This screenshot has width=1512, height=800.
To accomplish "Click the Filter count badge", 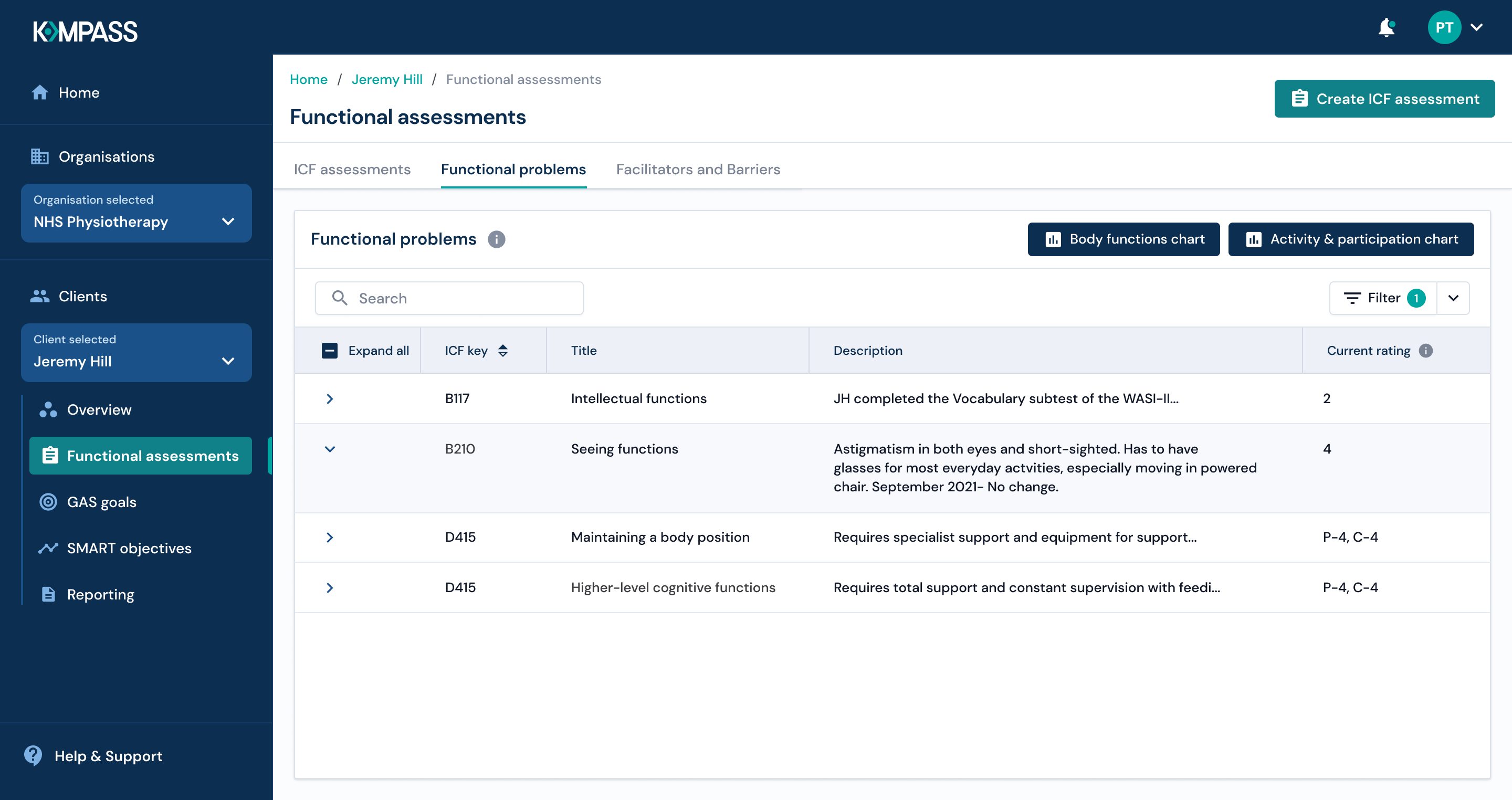I will tap(1416, 298).
